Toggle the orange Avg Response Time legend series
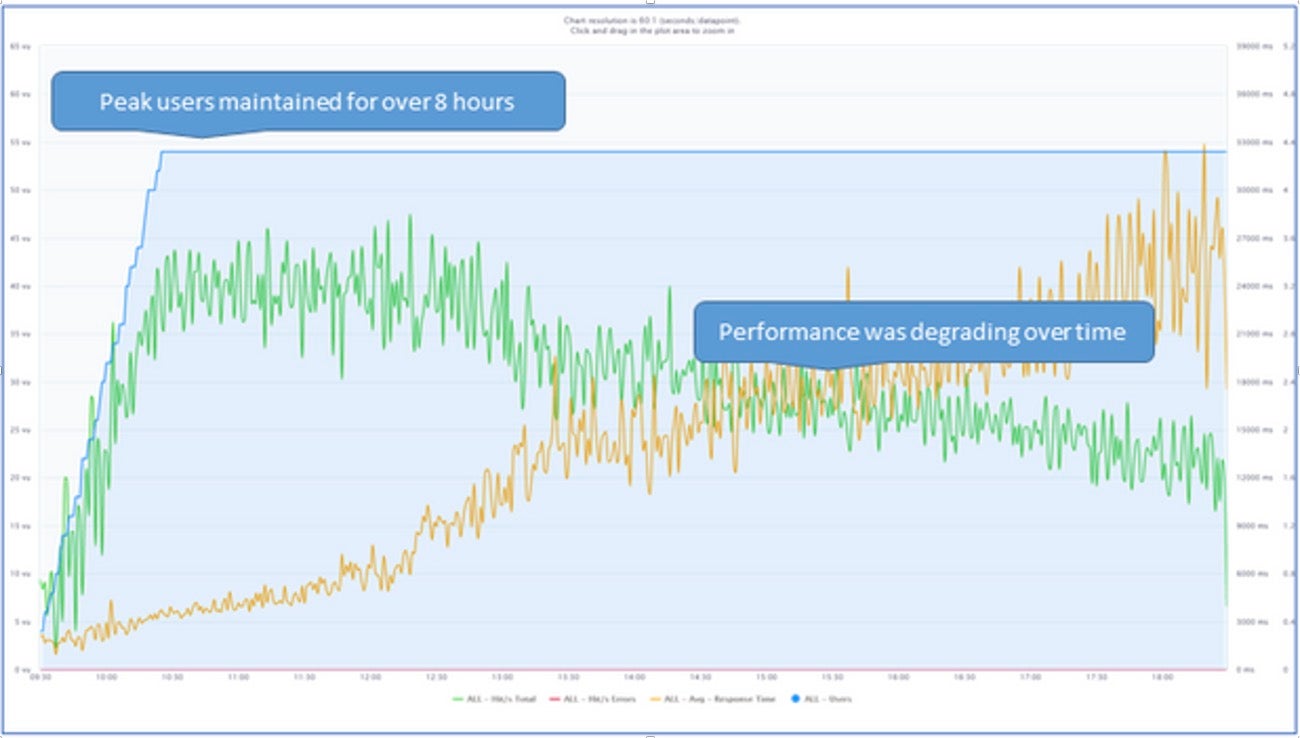Screen dimensions: 1300x738 (712, 699)
